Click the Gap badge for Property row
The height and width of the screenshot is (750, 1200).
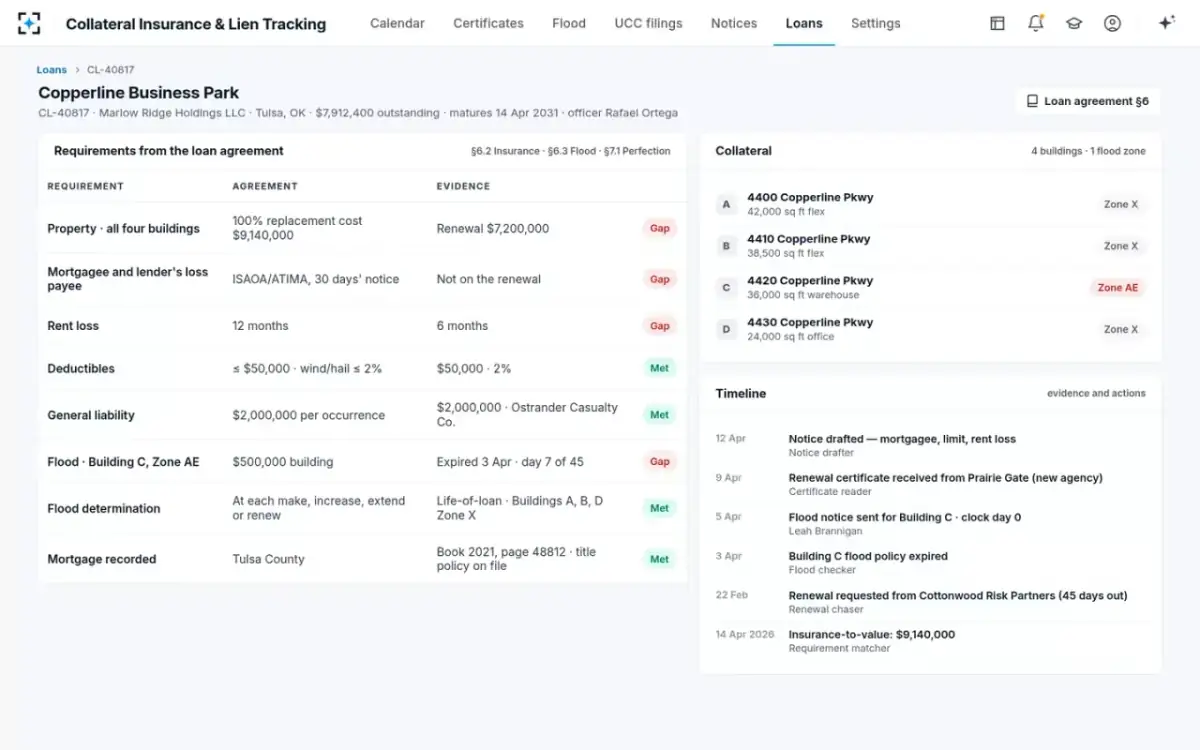(x=660, y=228)
